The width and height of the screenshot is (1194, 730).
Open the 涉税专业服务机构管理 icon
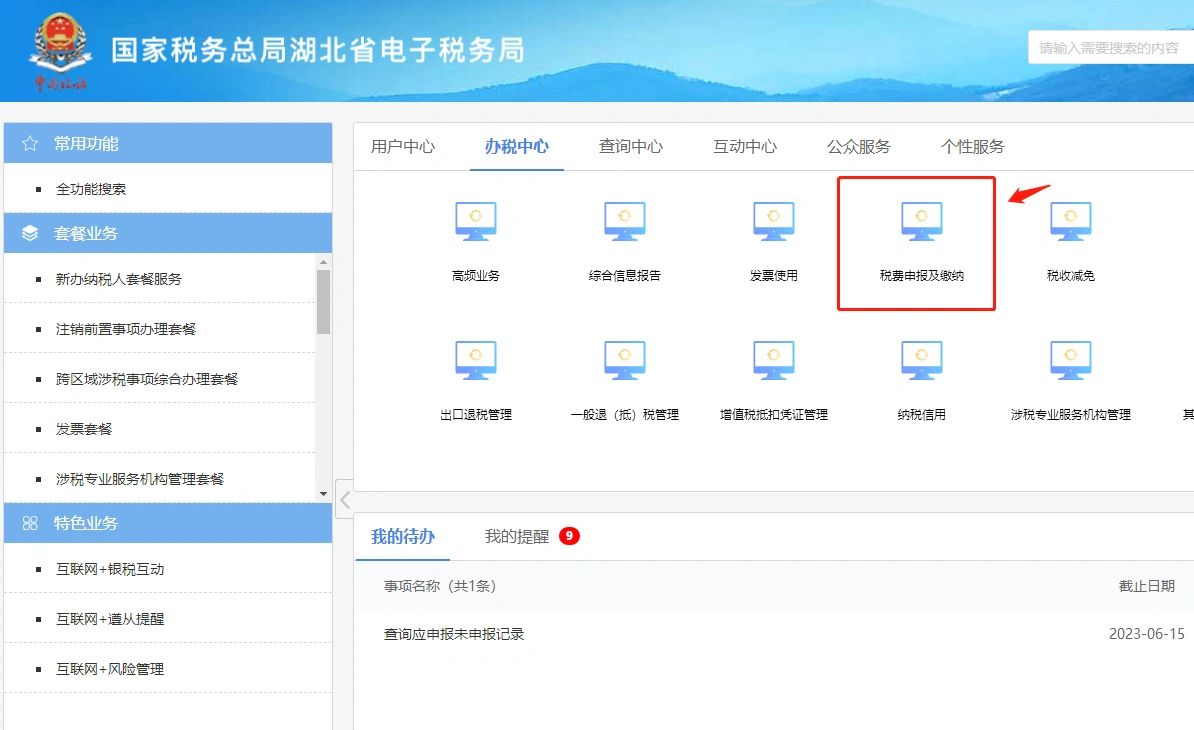tap(1071, 361)
